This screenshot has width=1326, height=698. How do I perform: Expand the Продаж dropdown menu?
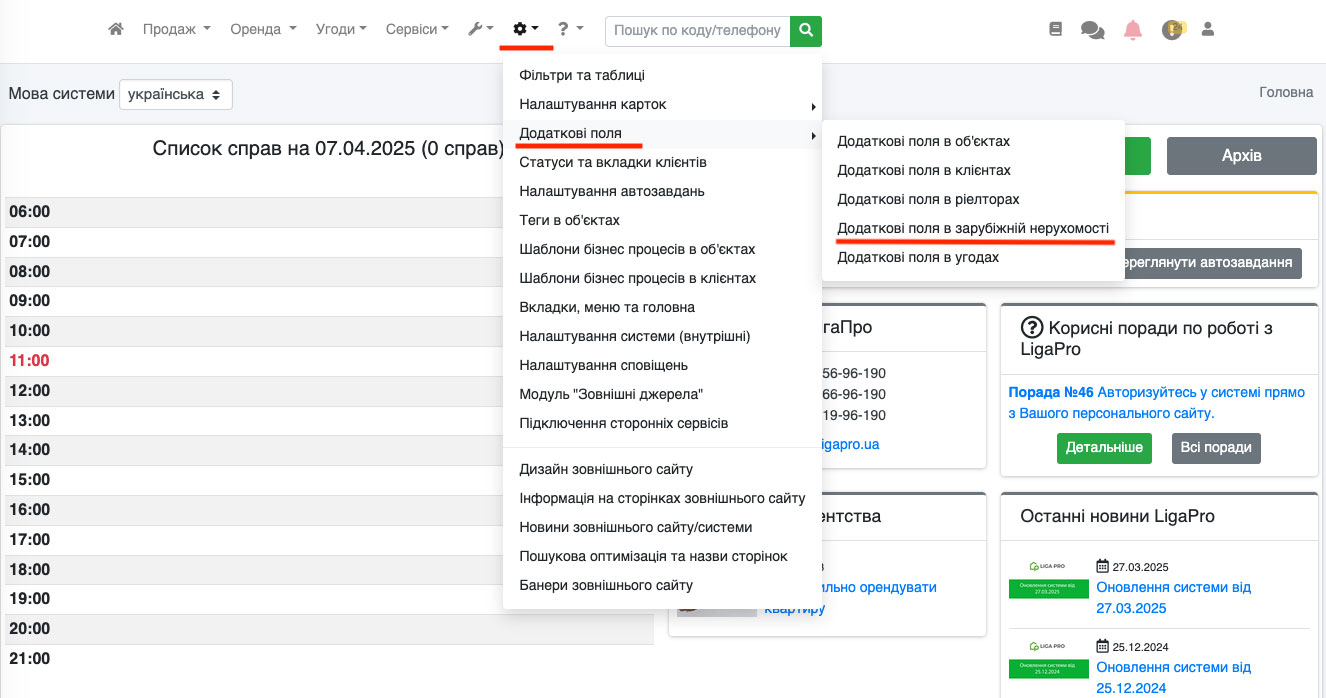176,30
